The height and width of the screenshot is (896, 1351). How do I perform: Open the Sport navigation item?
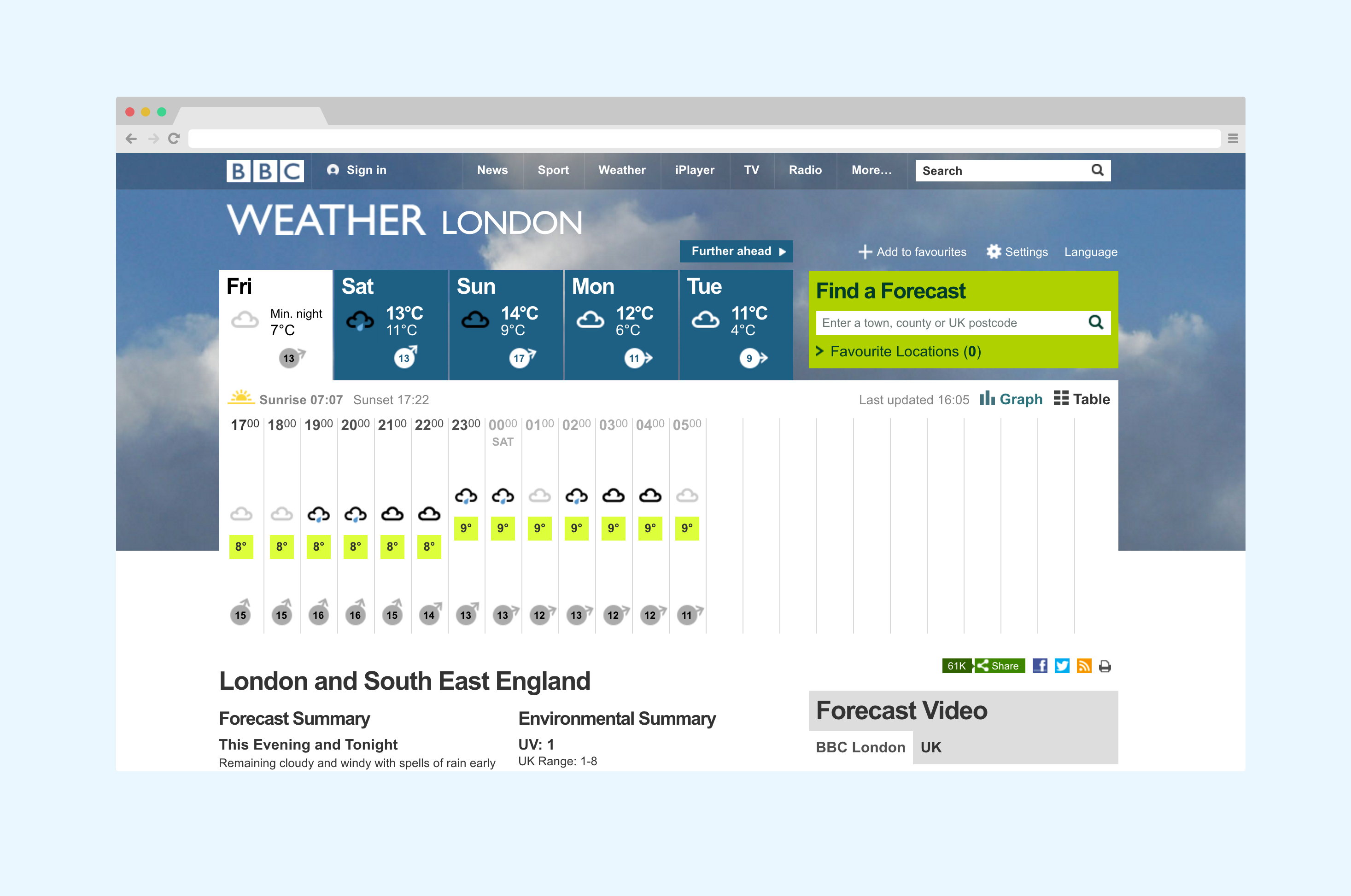coord(553,170)
